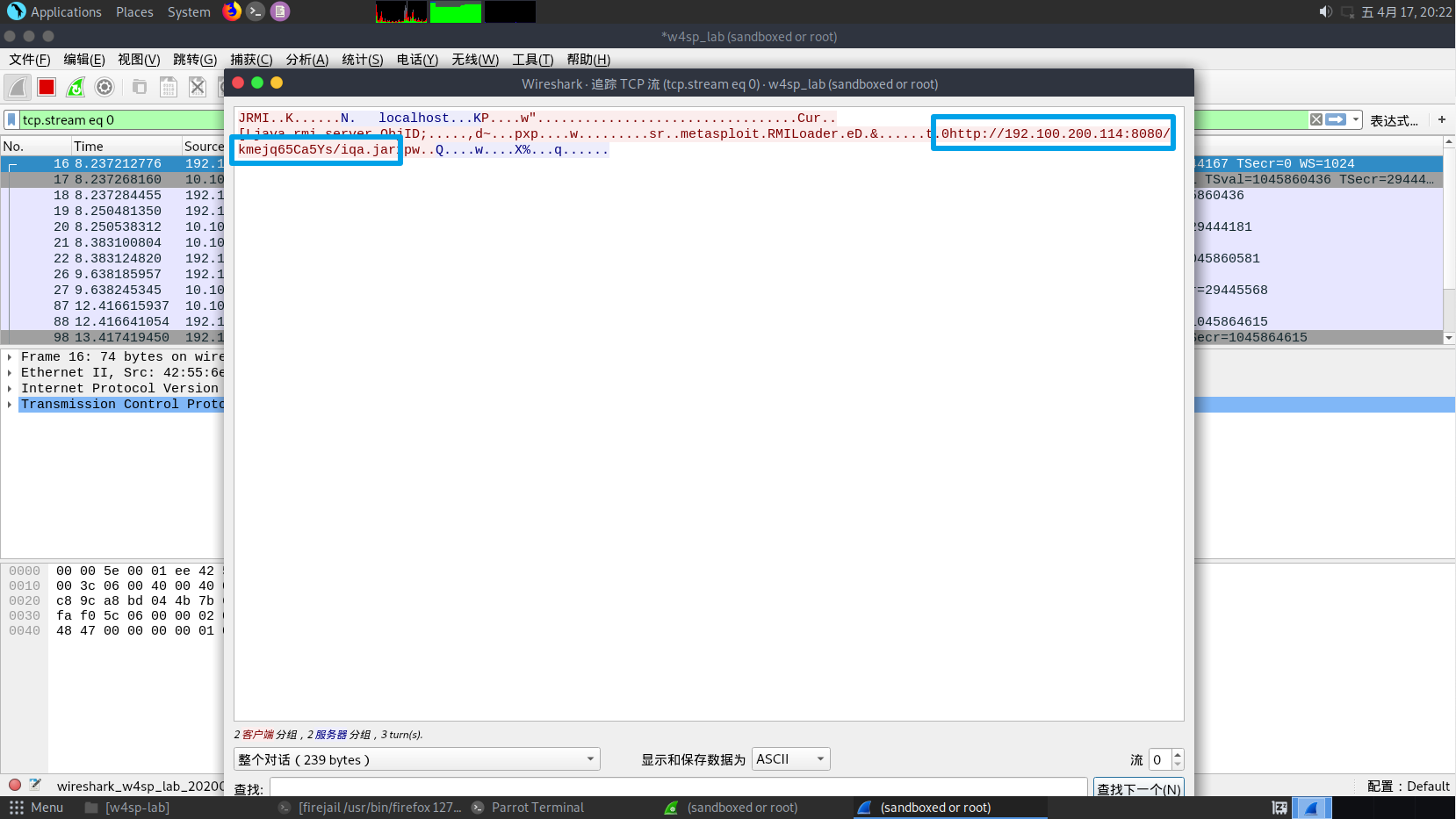Click the Time column header
Image resolution: width=1456 pixels, height=819 pixels.
point(126,147)
